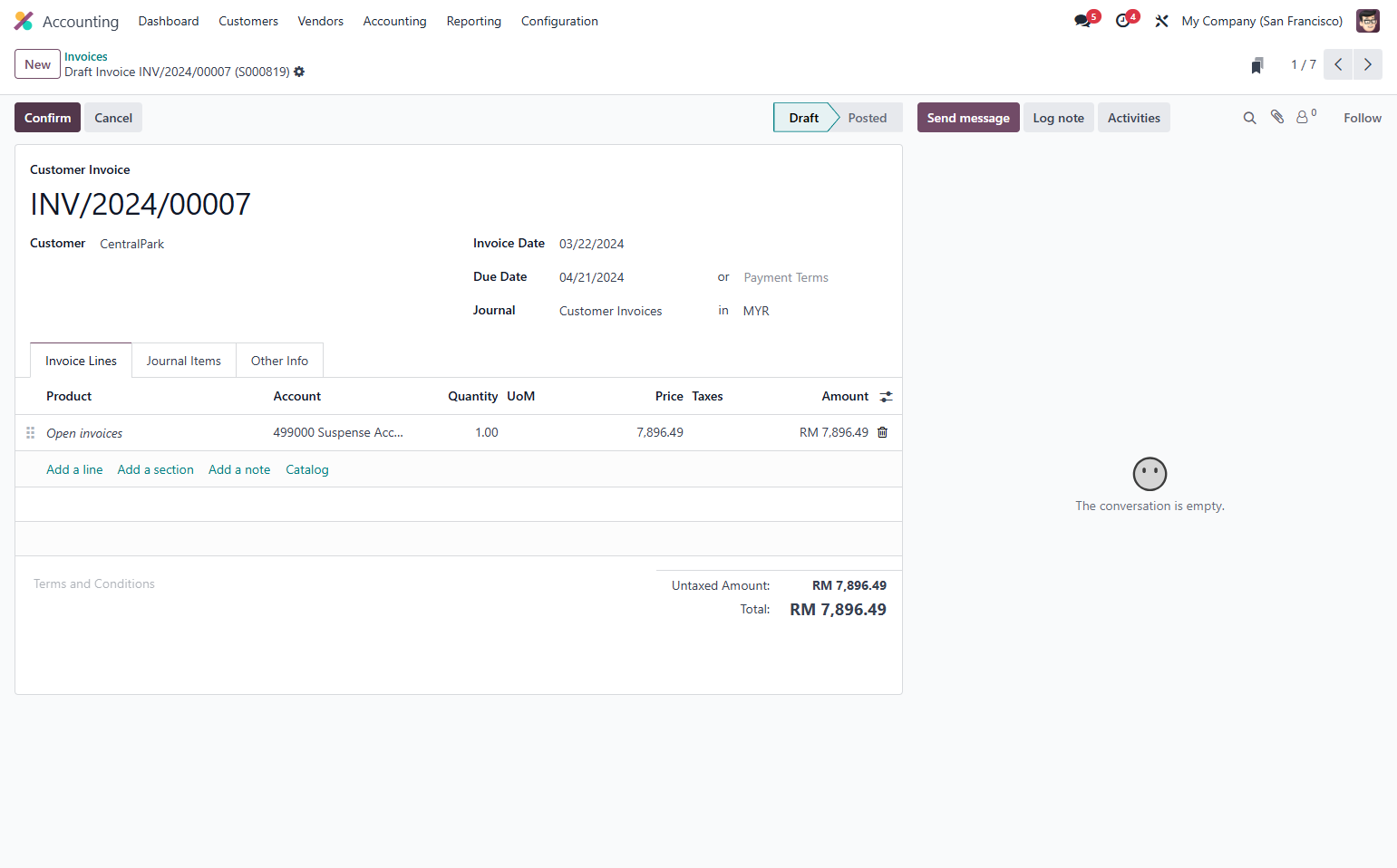Open column settings adjust icon
Image resolution: width=1397 pixels, height=868 pixels.
pyautogui.click(x=887, y=397)
